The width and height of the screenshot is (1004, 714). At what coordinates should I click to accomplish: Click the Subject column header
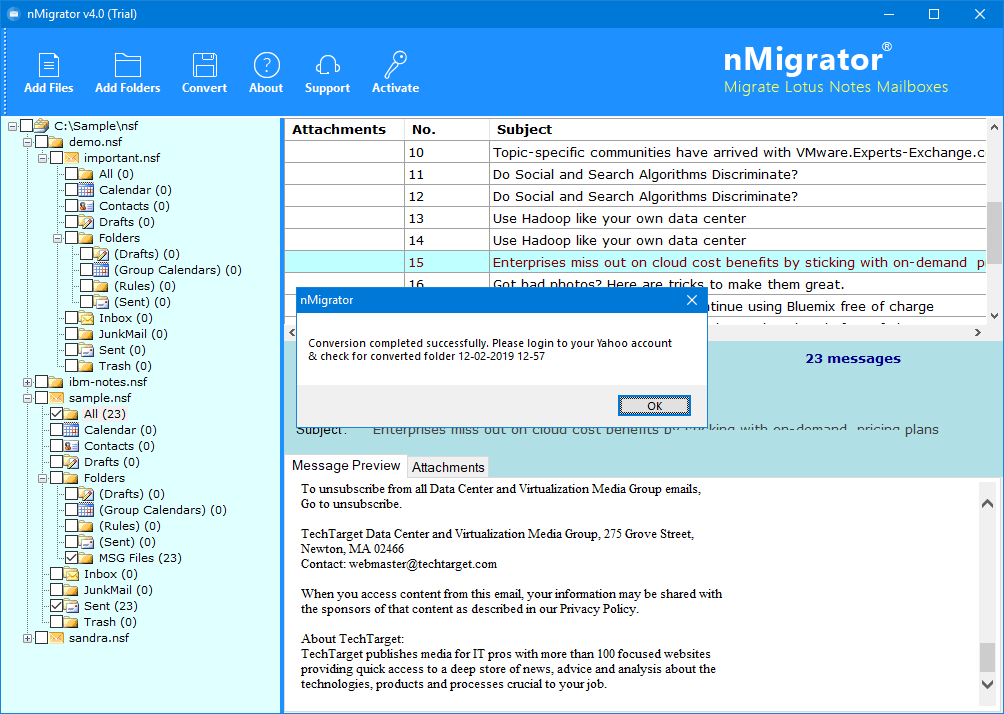[x=738, y=129]
